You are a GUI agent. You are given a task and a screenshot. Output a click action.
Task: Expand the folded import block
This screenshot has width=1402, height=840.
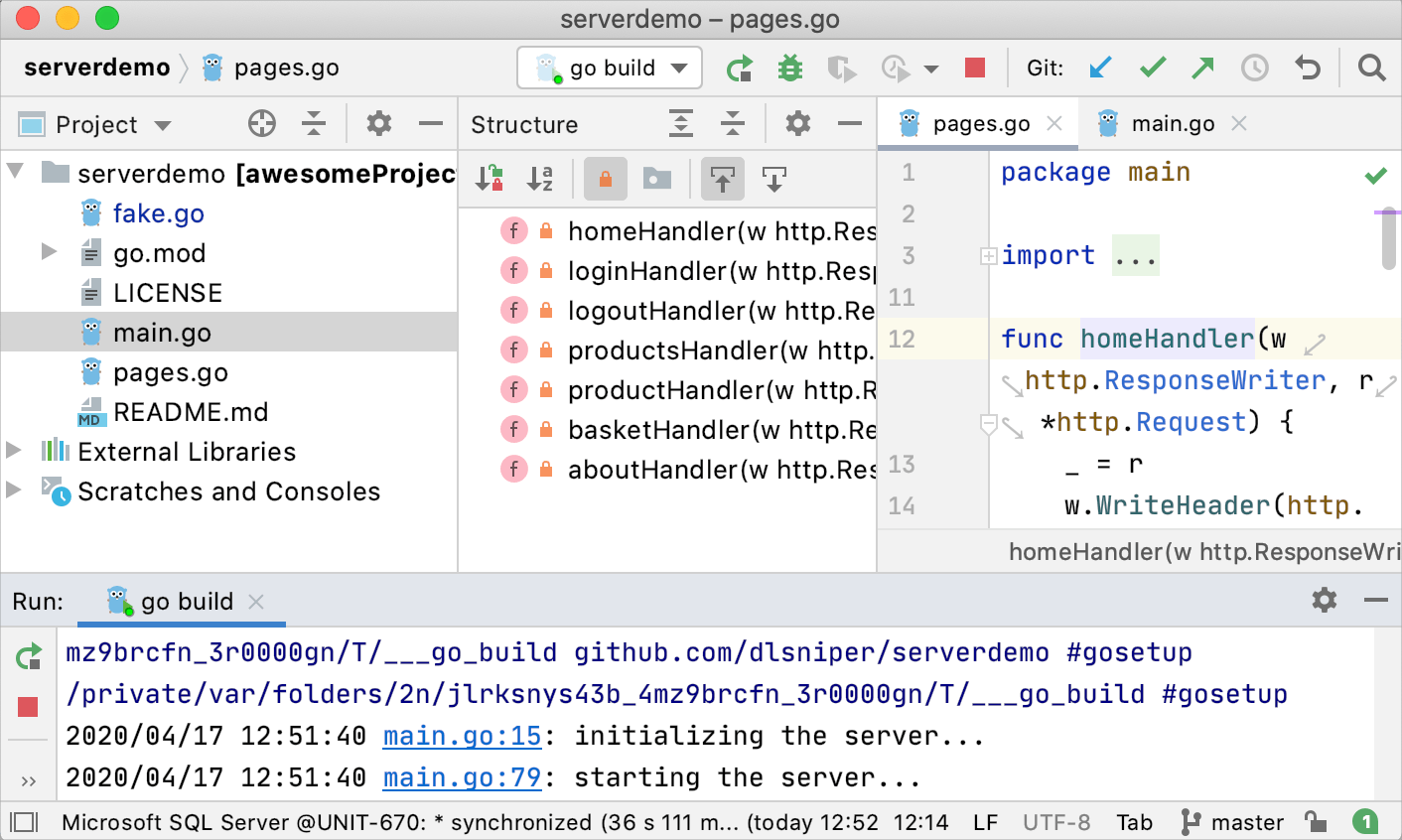pos(989,256)
